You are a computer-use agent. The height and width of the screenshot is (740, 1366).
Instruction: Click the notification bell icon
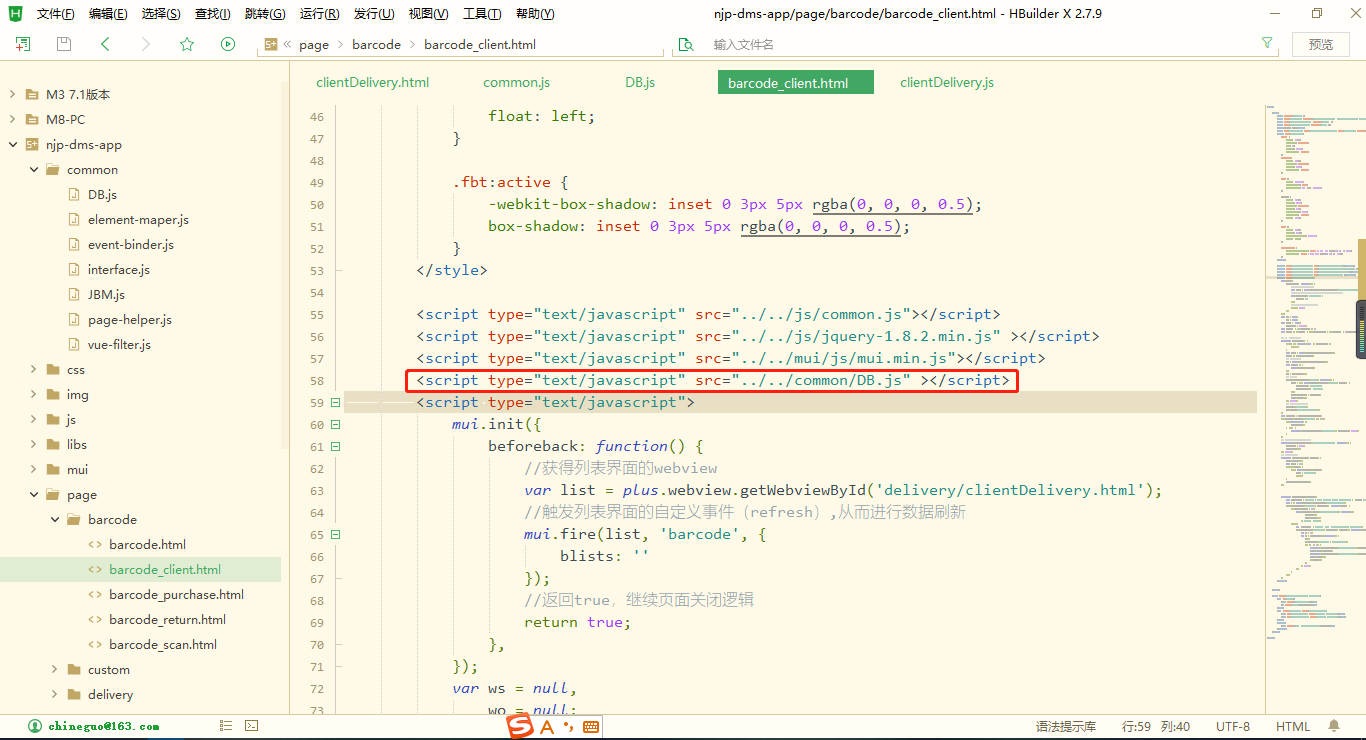[1334, 726]
